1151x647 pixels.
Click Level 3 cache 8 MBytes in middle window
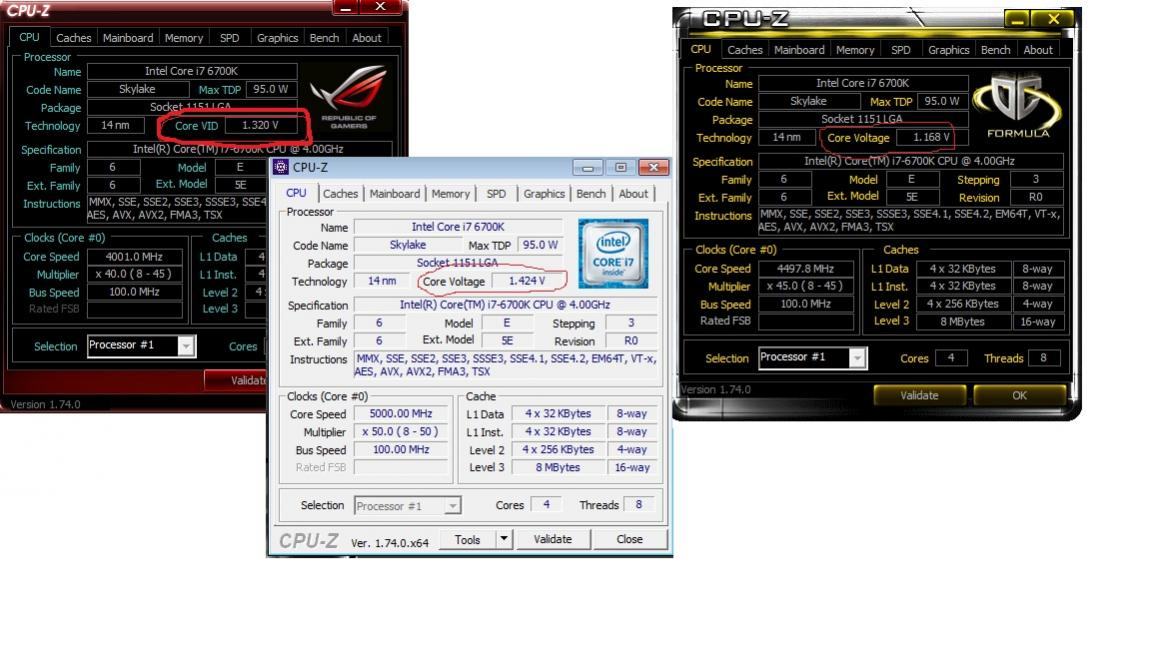pyautogui.click(x=558, y=467)
